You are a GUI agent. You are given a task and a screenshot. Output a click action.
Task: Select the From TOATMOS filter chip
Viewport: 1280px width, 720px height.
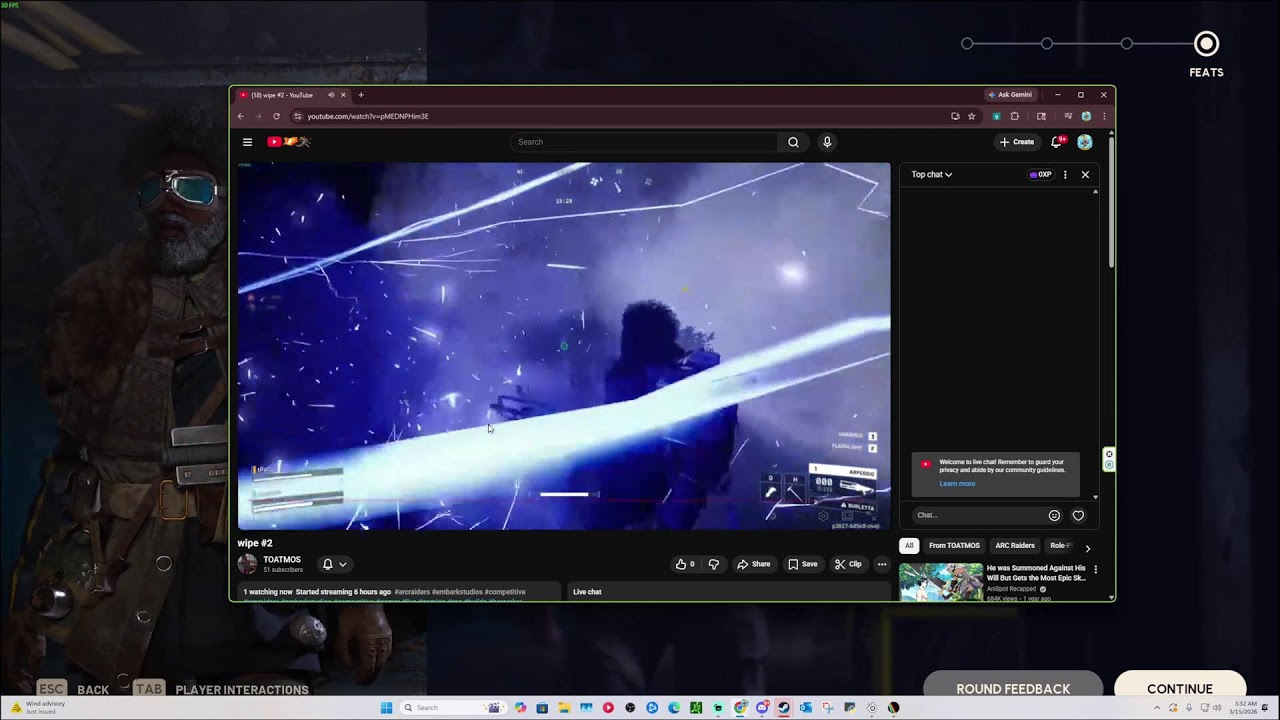[x=954, y=546]
